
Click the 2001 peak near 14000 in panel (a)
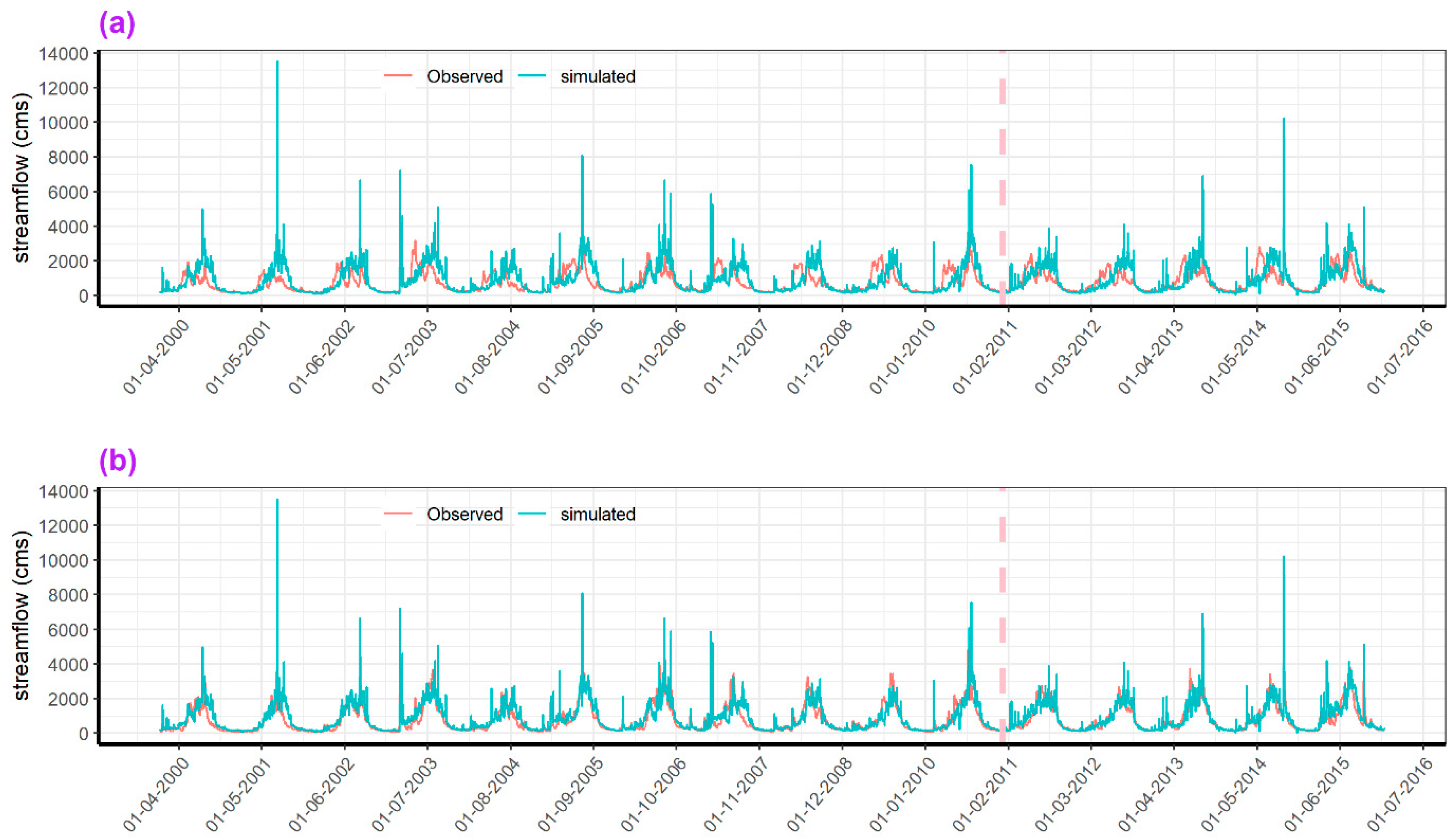278,63
